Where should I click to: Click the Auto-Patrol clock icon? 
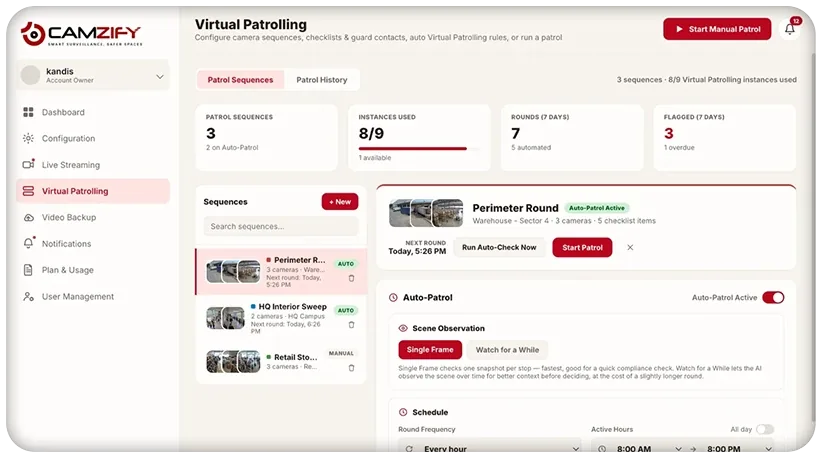(x=393, y=298)
